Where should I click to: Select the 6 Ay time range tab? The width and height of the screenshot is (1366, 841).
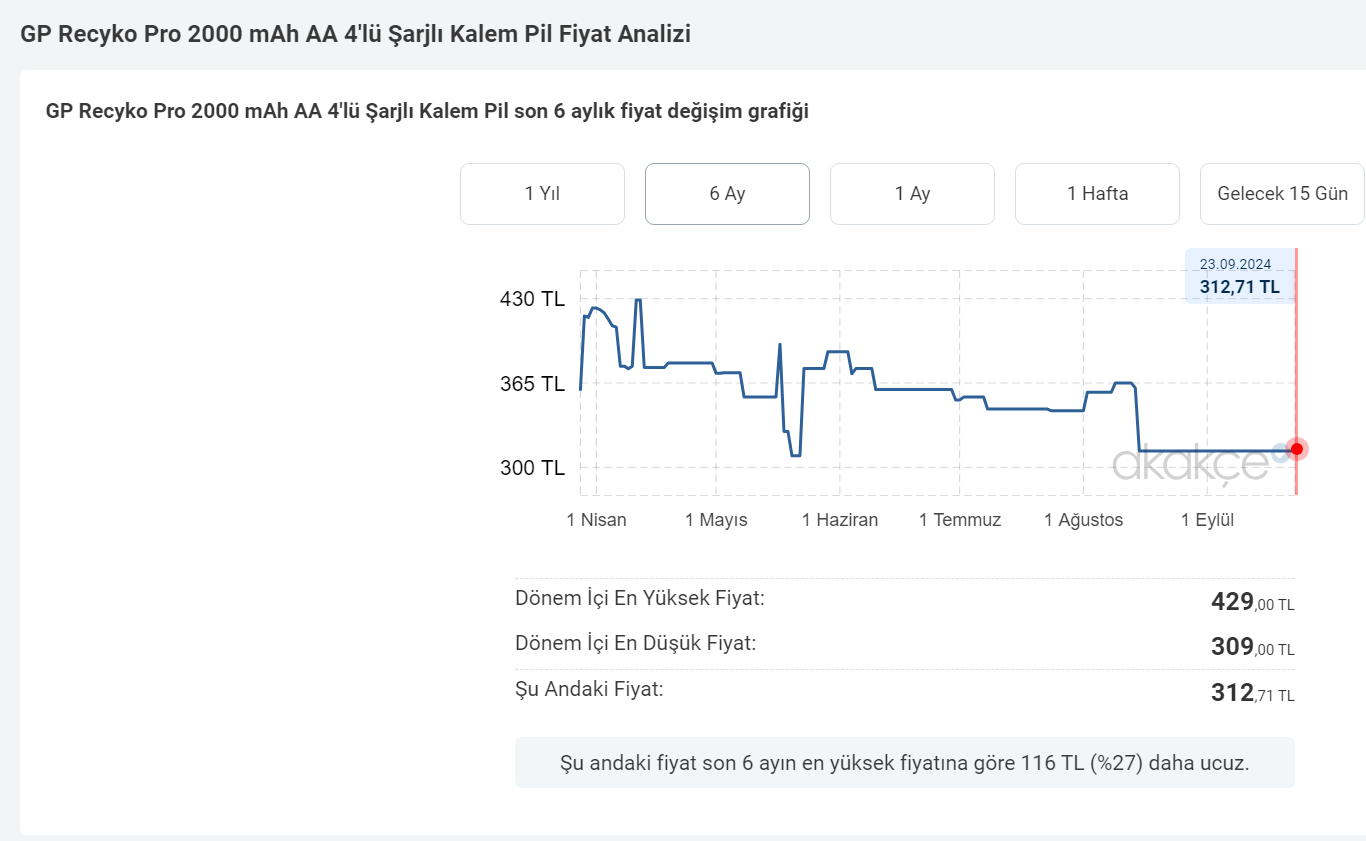pyautogui.click(x=727, y=194)
